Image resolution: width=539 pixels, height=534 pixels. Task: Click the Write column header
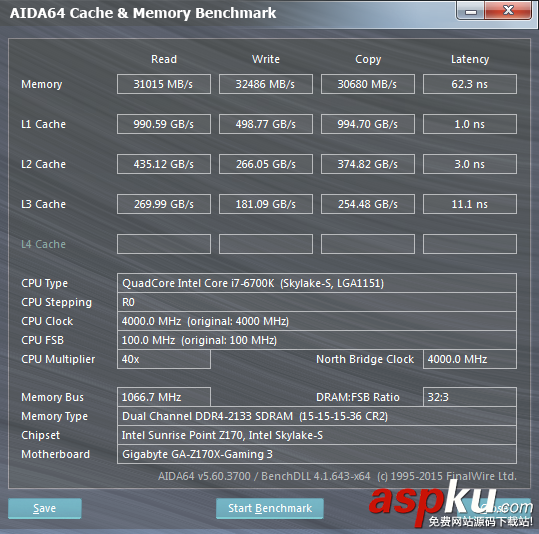(266, 59)
